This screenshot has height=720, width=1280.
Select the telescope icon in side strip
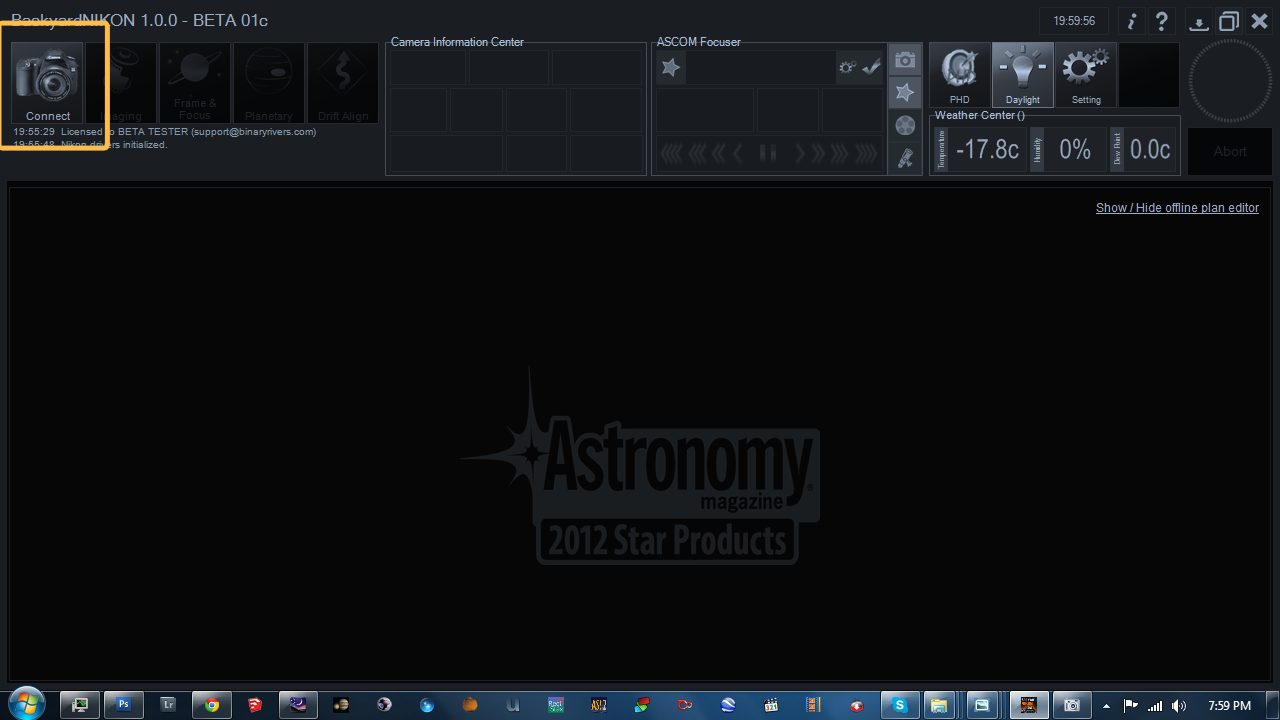[905, 158]
